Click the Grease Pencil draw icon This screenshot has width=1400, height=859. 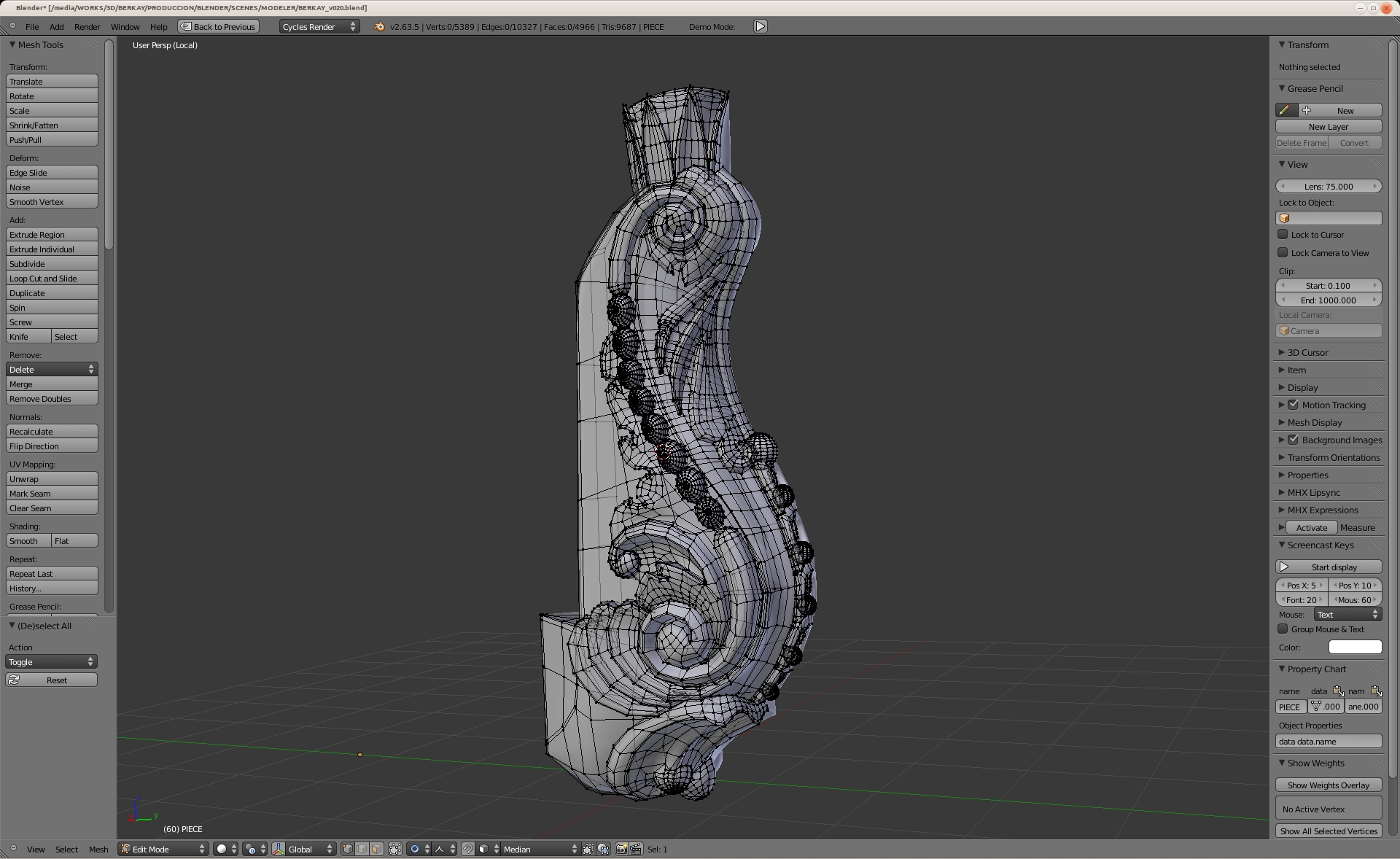pyautogui.click(x=1285, y=110)
